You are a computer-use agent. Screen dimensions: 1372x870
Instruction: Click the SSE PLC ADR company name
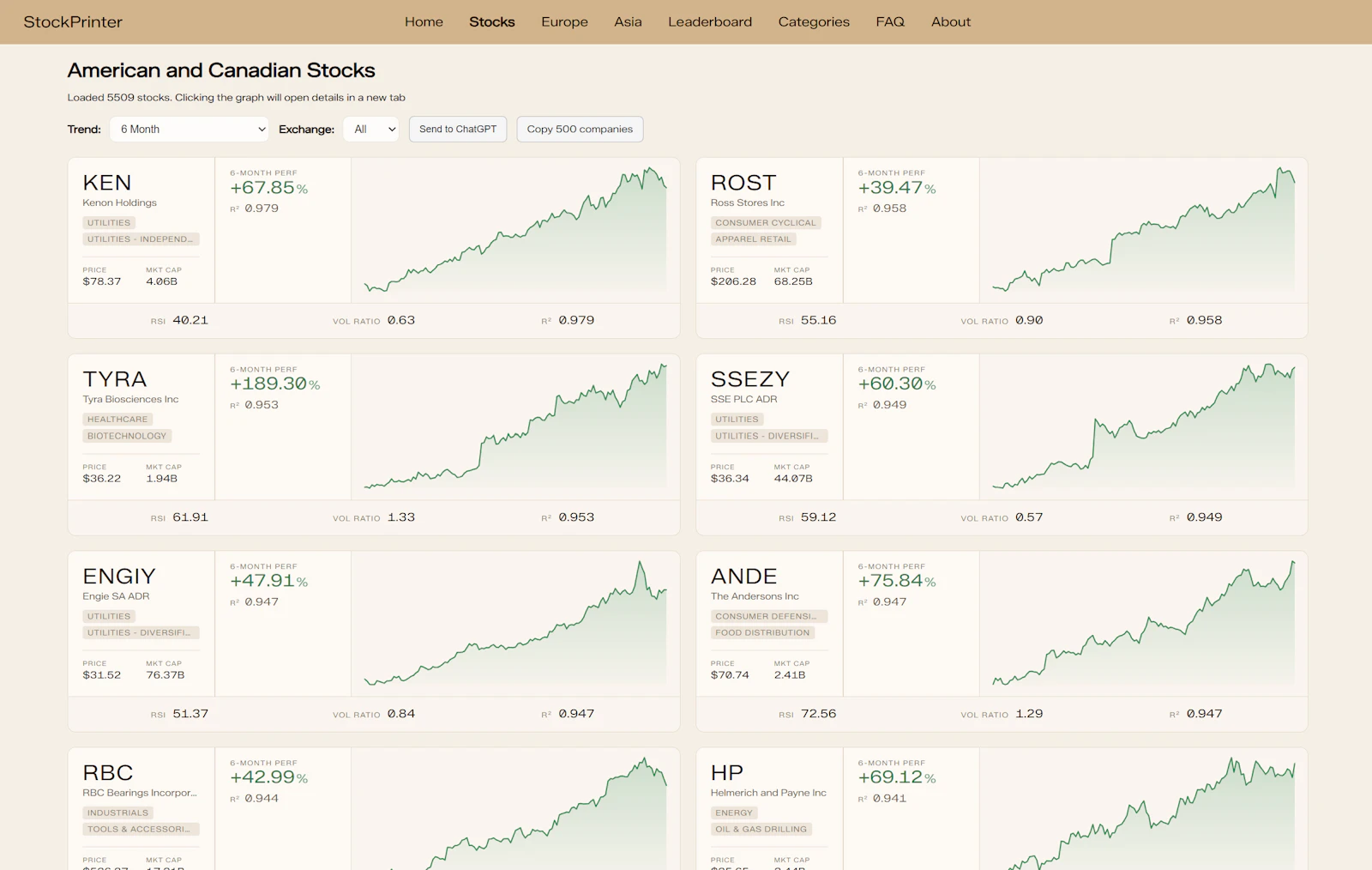(743, 399)
